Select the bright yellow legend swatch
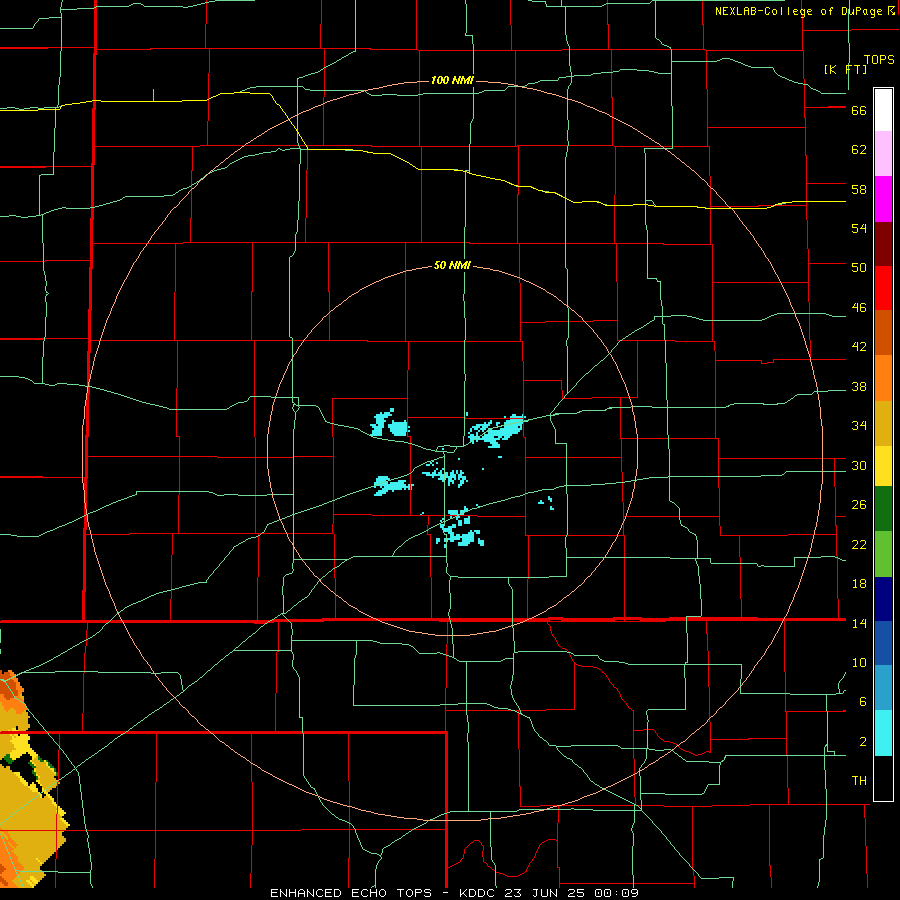Screen dimensions: 900x900 (883, 466)
